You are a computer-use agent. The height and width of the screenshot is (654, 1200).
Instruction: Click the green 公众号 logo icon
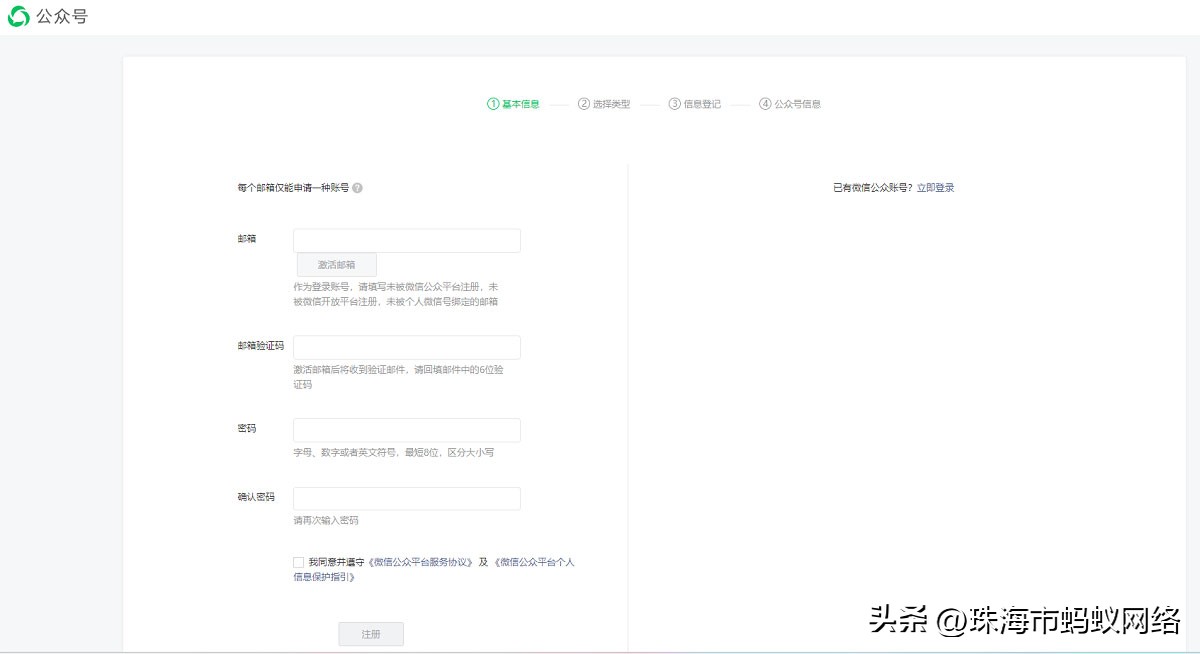[x=19, y=17]
